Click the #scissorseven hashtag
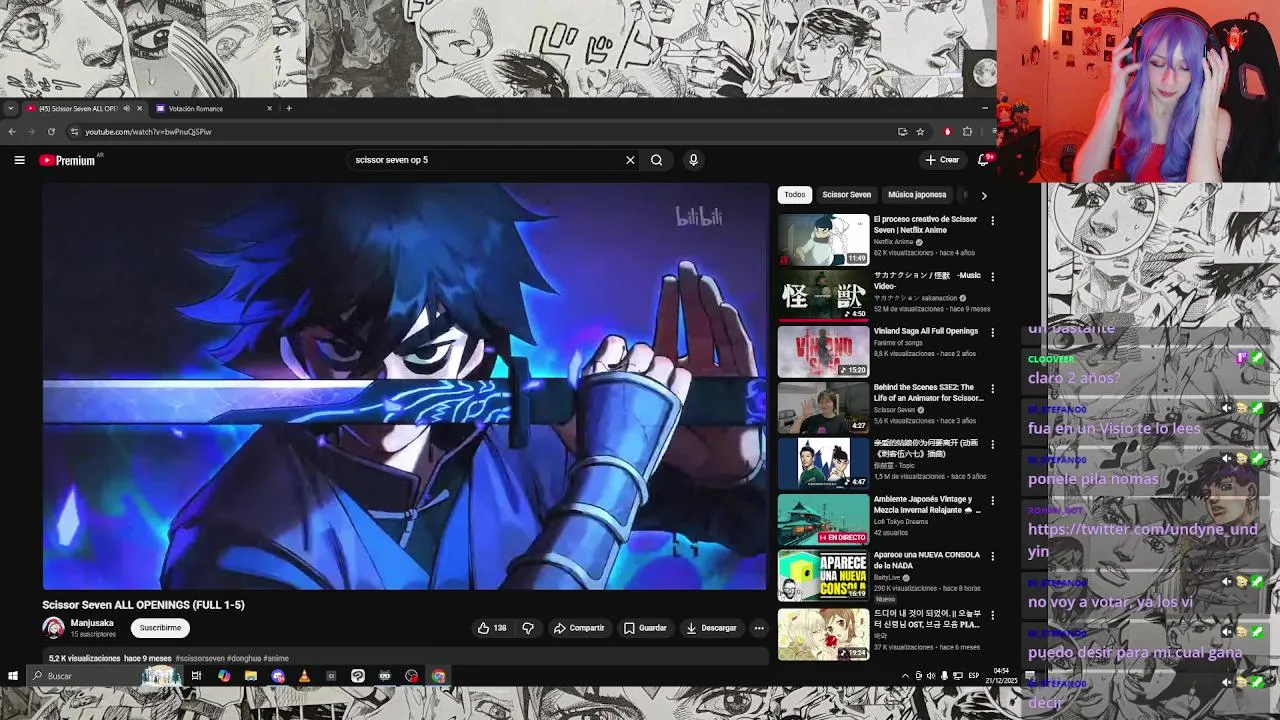1280x720 pixels. tap(200, 659)
